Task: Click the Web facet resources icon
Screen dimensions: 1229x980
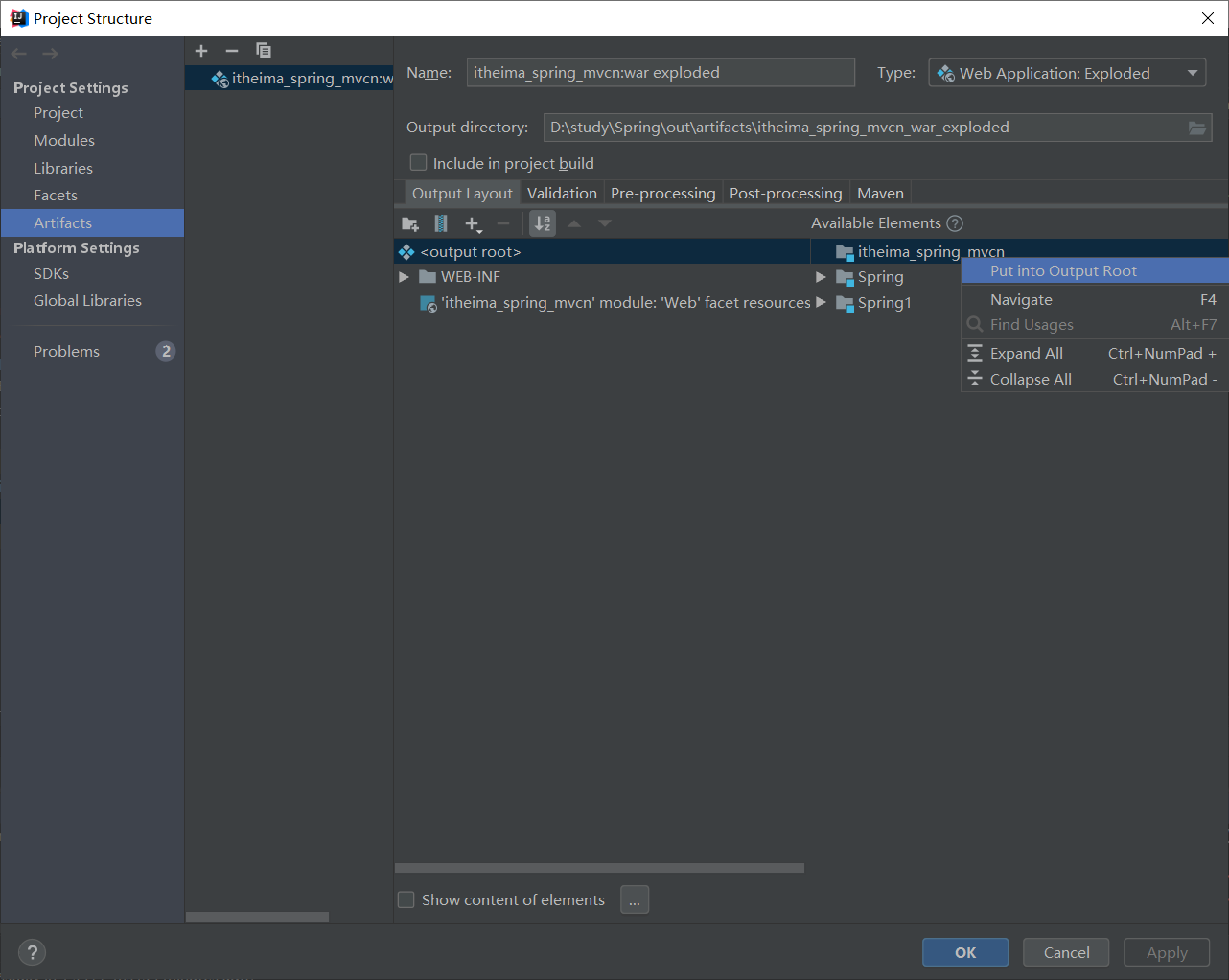Action: pos(429,303)
